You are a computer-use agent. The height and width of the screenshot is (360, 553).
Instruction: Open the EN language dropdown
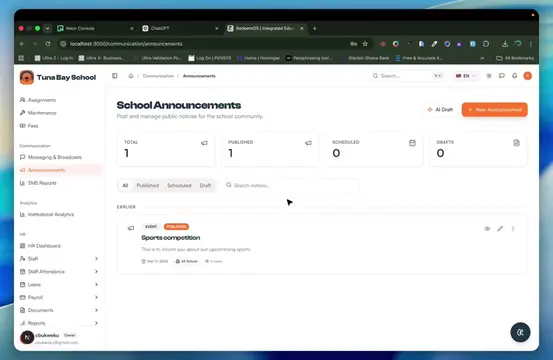(466, 76)
